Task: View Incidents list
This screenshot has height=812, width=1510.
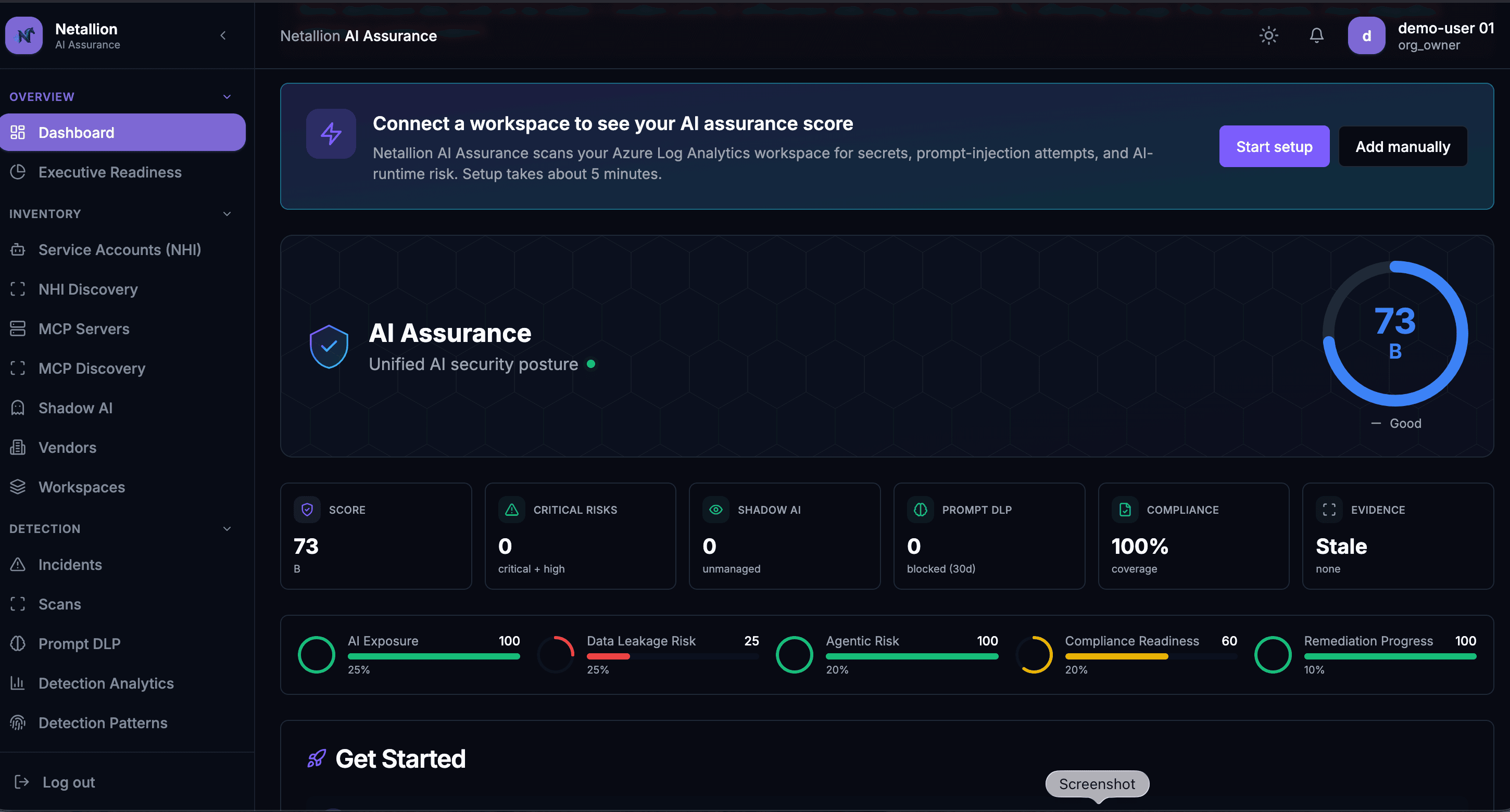Action: coord(122,564)
